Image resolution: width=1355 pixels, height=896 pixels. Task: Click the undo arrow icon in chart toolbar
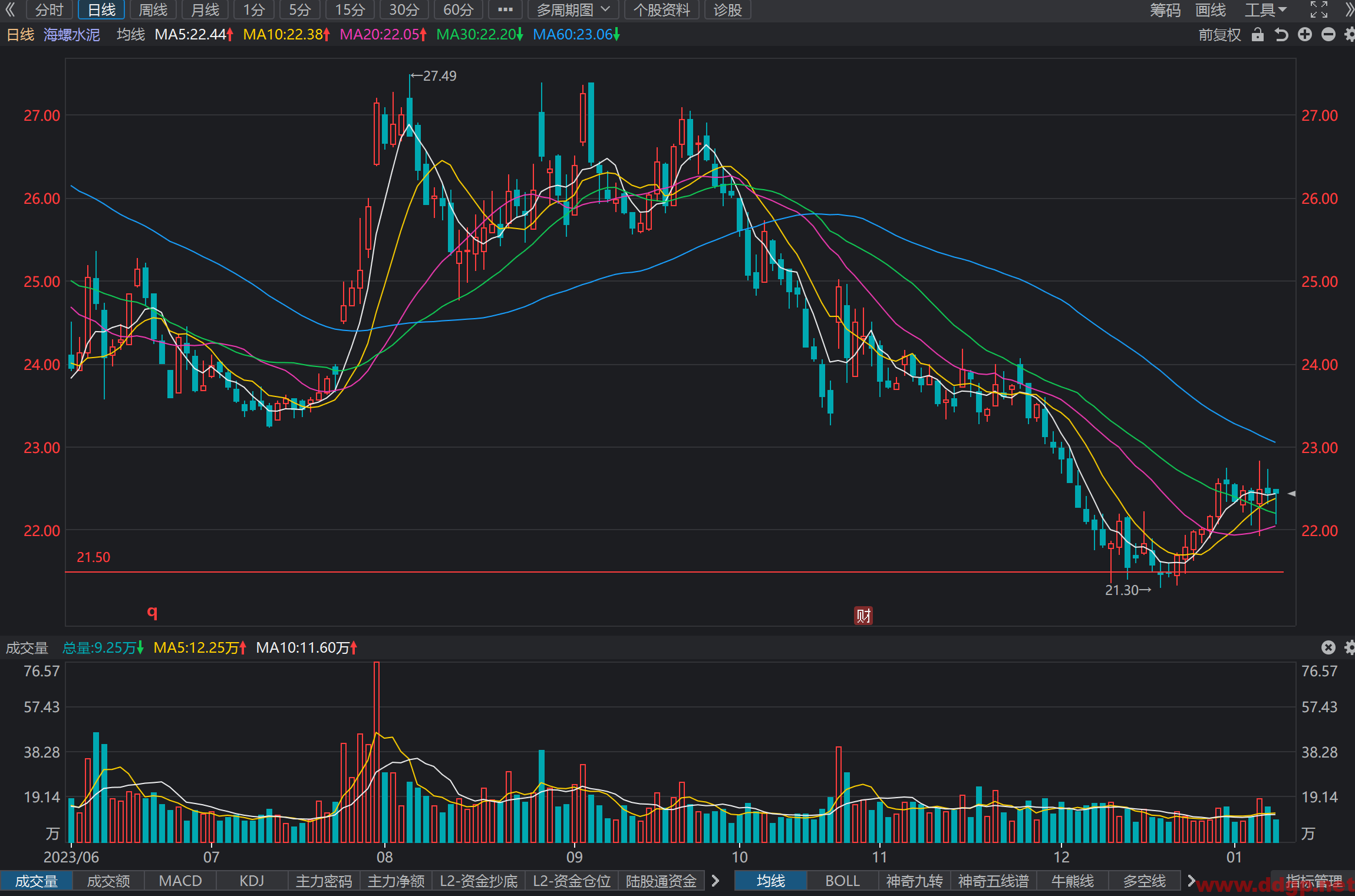(x=1281, y=35)
